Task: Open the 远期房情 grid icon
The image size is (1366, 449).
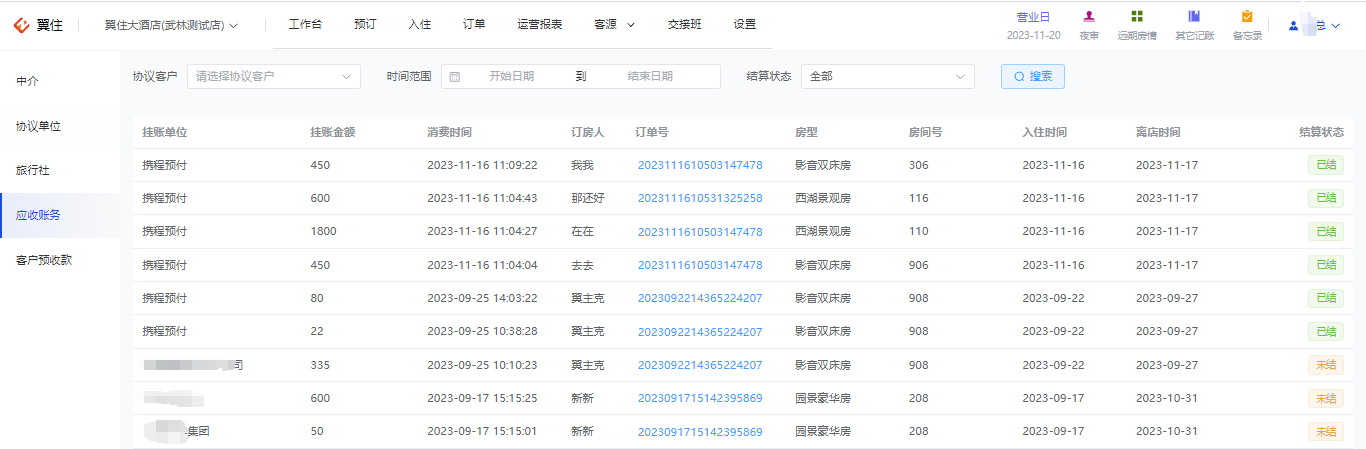Action: click(1137, 16)
